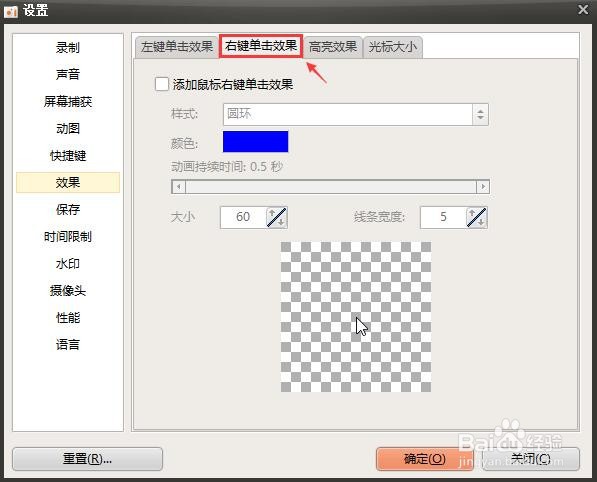The height and width of the screenshot is (482, 597).
Task: Select the 右键单击效果 tab
Action: 261,46
